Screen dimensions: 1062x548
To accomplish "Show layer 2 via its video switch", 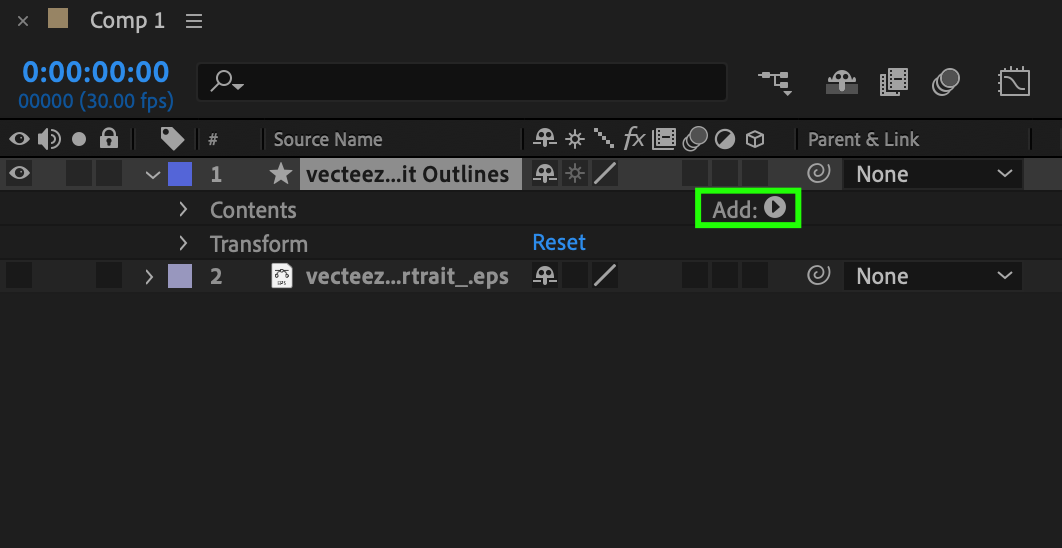I will click(x=20, y=276).
